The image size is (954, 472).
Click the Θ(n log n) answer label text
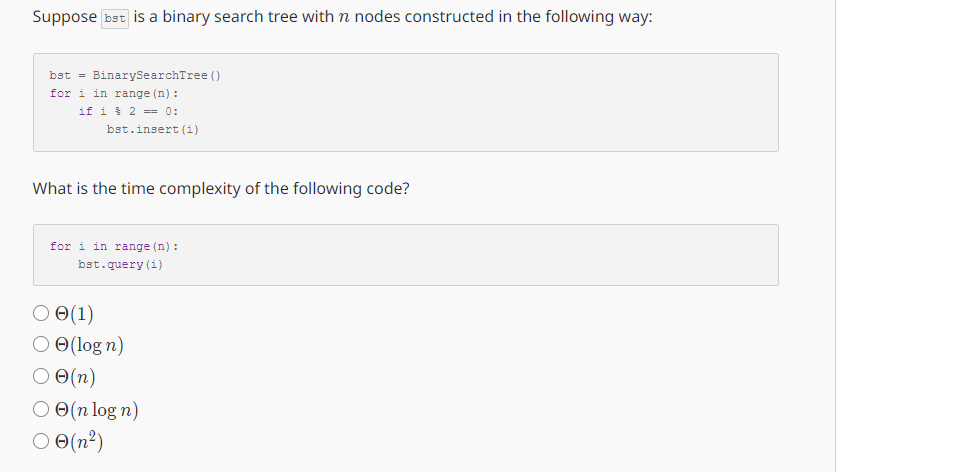click(x=97, y=410)
